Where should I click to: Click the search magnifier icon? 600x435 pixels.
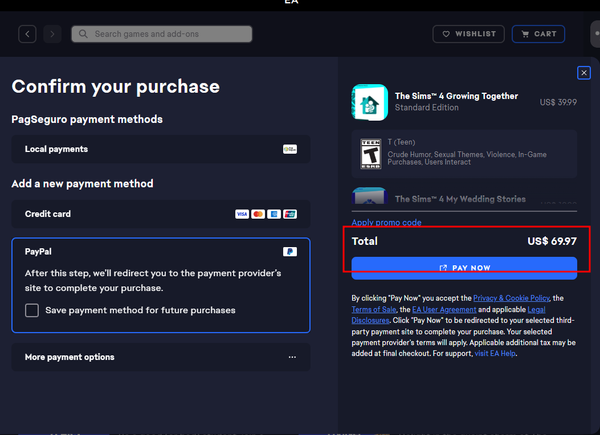click(83, 34)
